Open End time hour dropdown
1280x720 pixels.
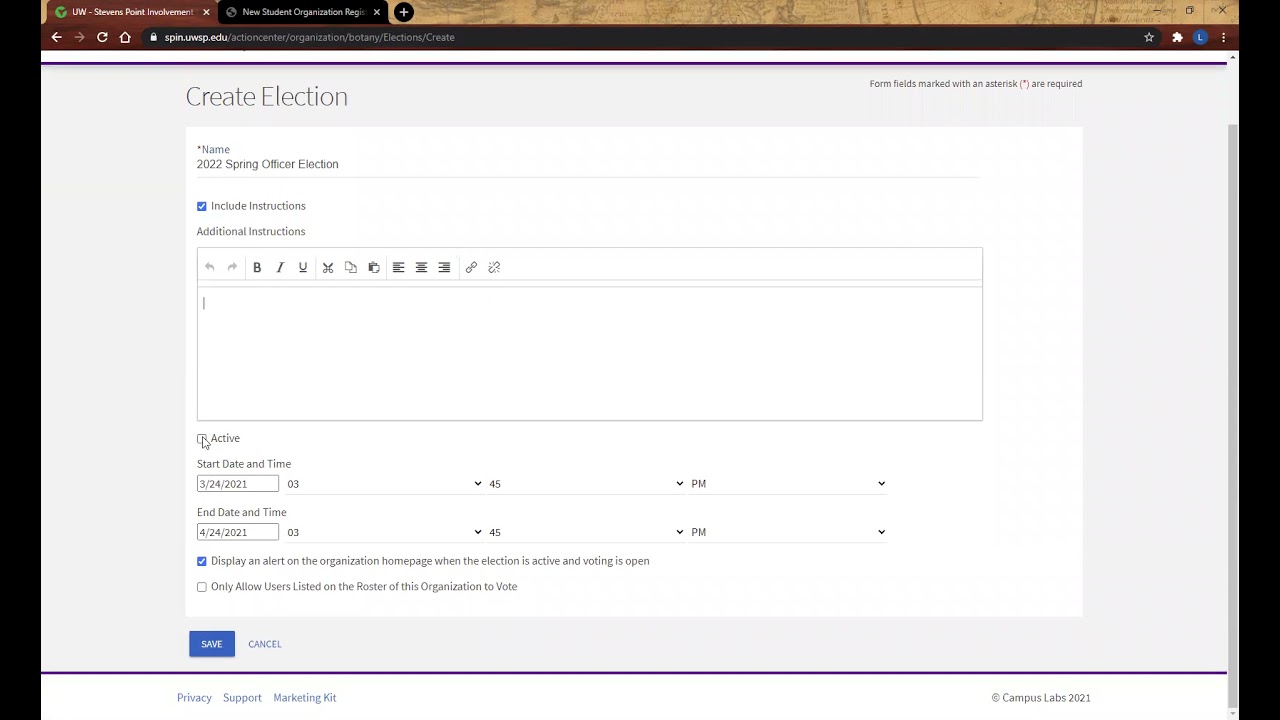pos(384,532)
